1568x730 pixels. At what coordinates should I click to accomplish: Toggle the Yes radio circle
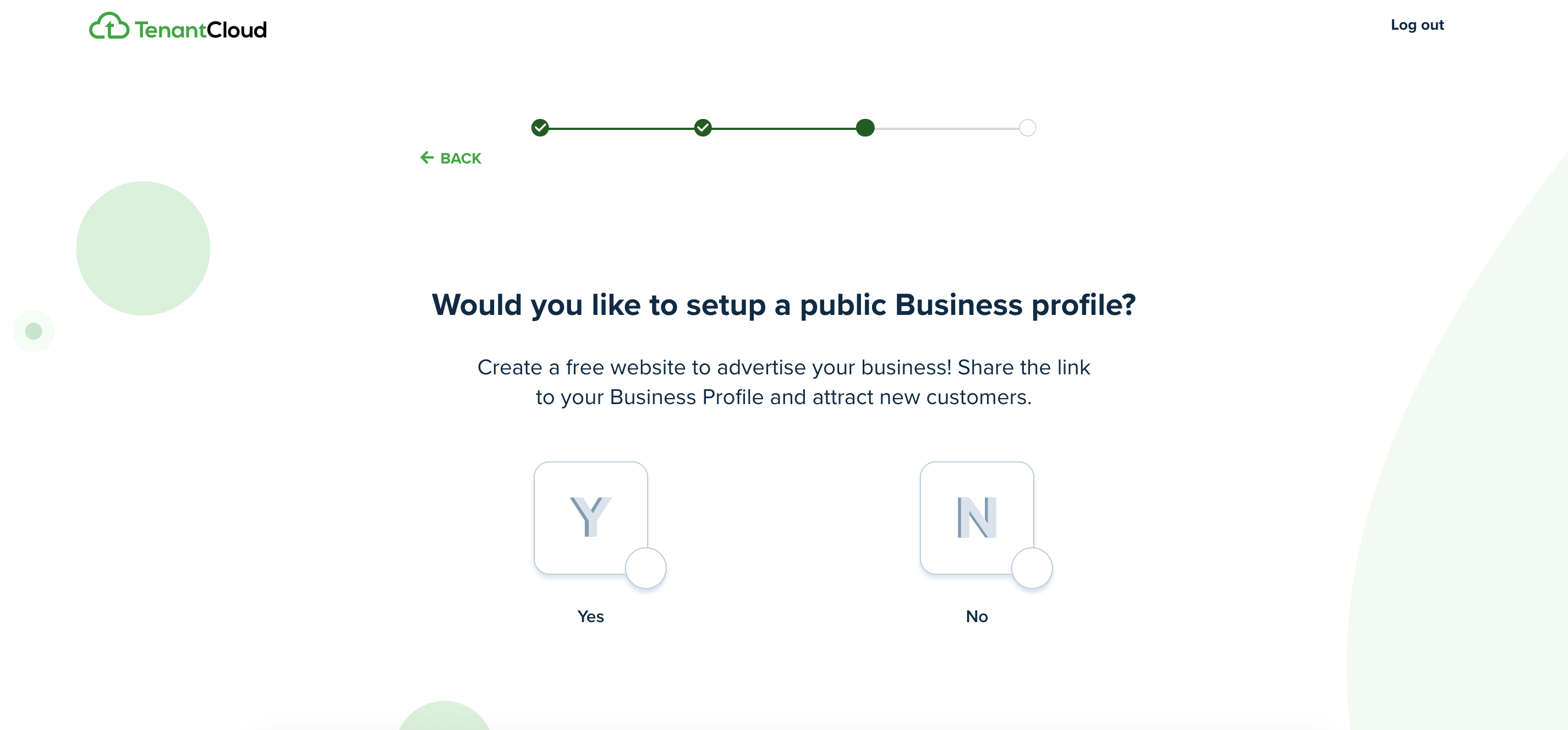646,568
